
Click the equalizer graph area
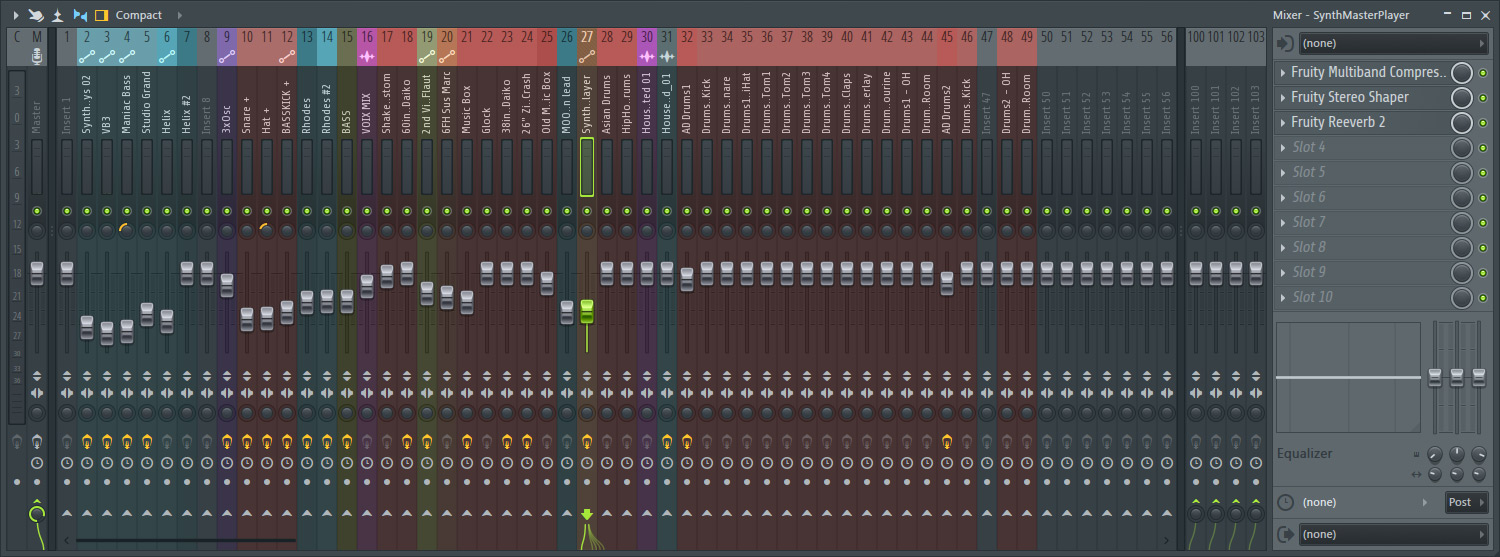1348,378
